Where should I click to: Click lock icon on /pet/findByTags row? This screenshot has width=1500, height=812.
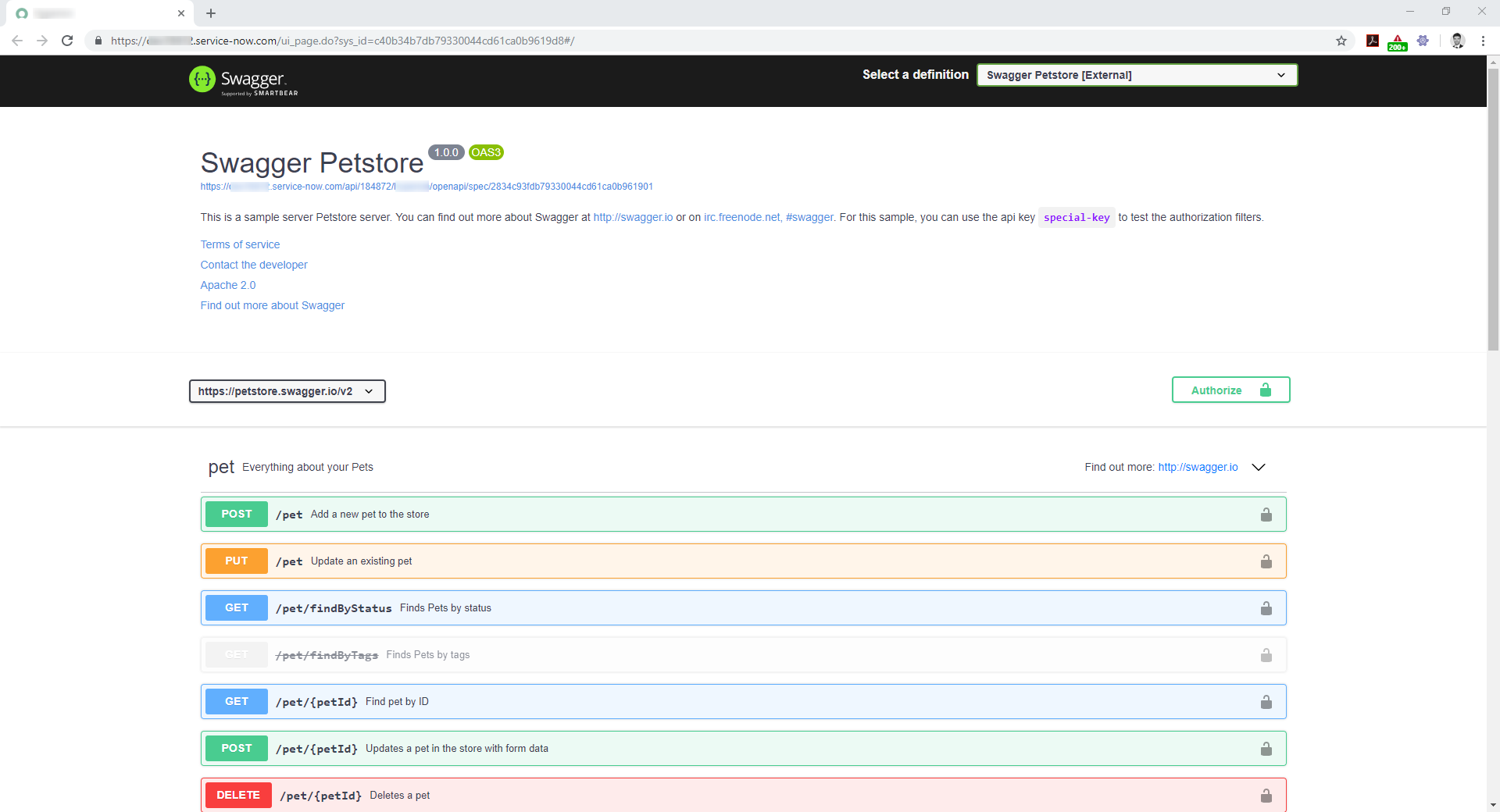1266,655
